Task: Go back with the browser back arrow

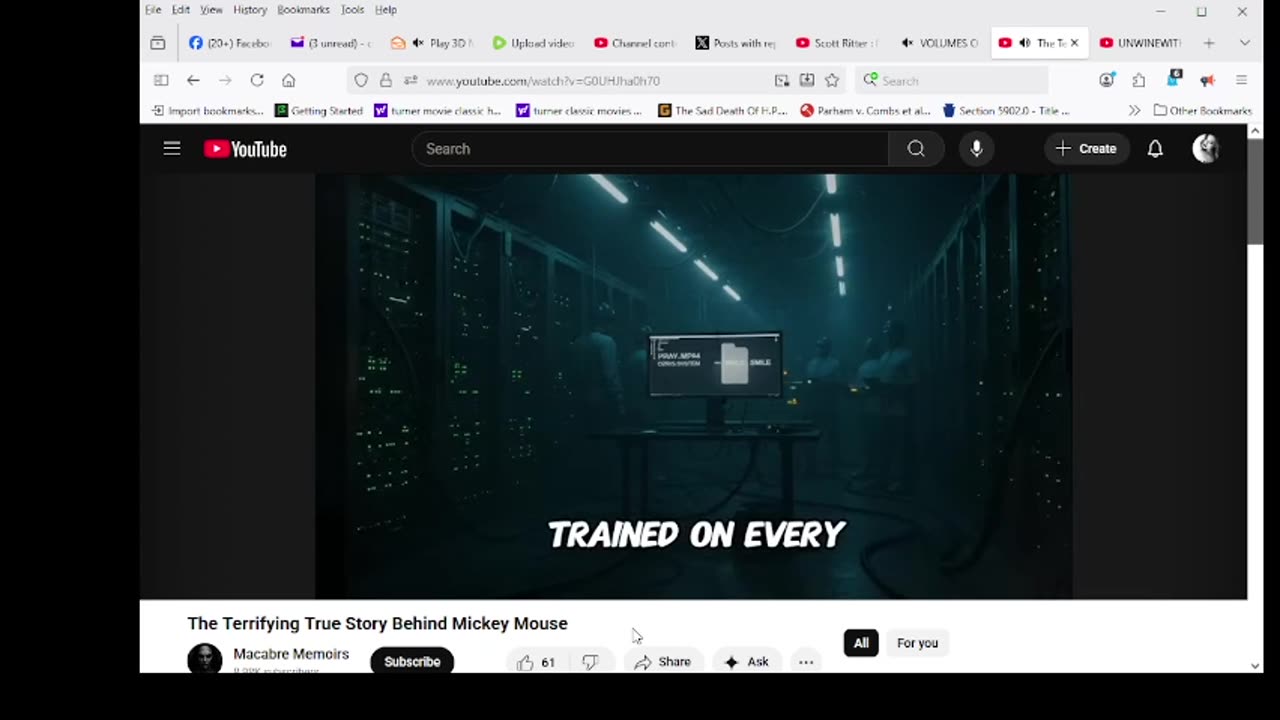Action: coord(193,80)
